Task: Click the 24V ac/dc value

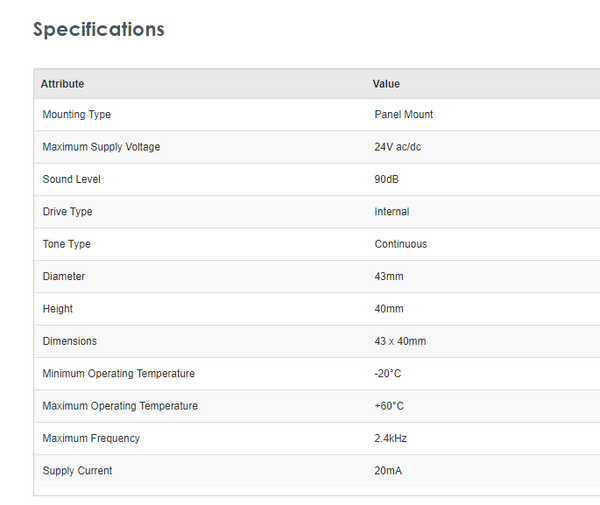Action: point(399,147)
